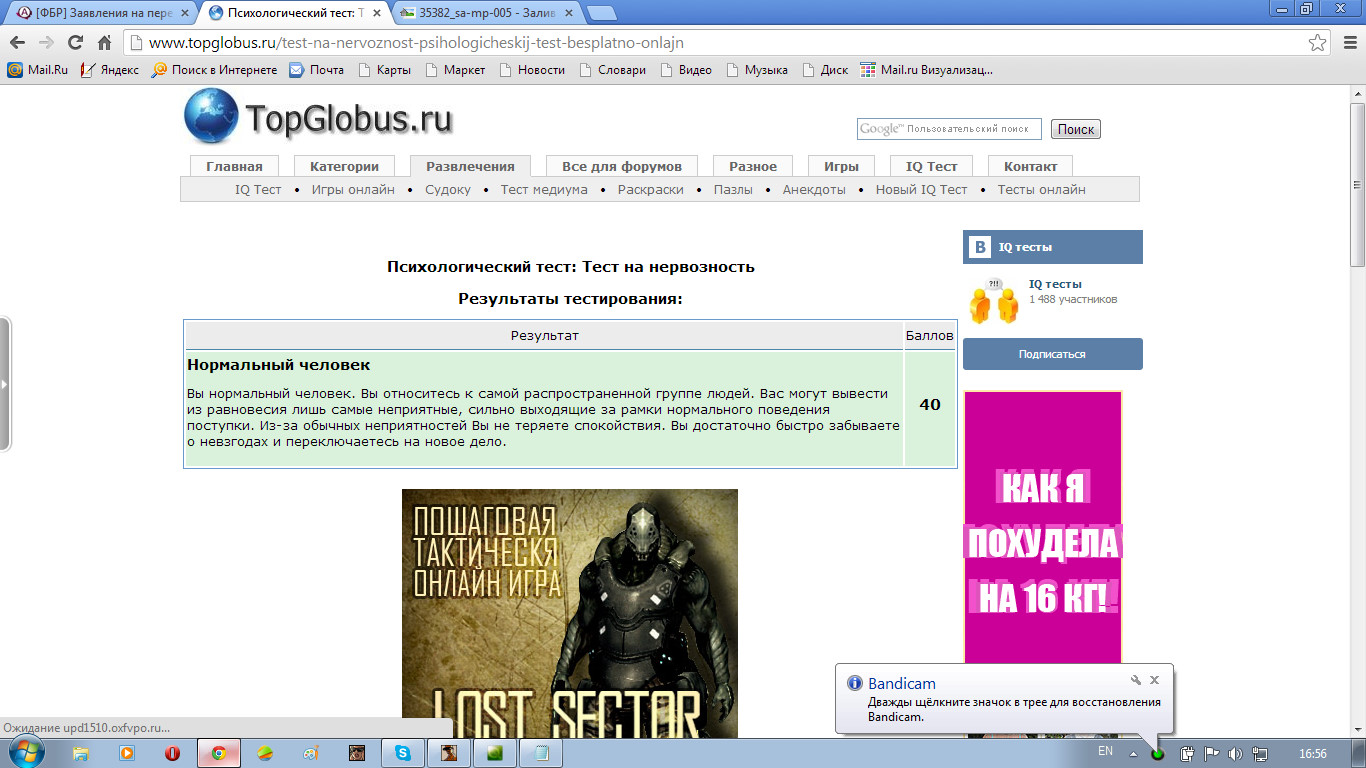Image resolution: width=1366 pixels, height=768 pixels.
Task: Click the Подписаться button
Action: (x=1052, y=354)
